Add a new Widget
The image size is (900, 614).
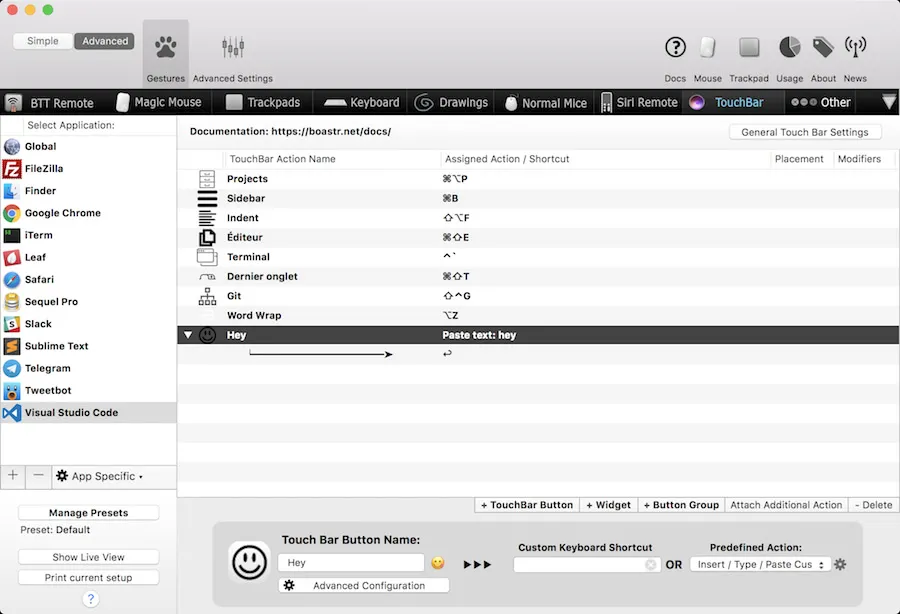[x=608, y=505]
